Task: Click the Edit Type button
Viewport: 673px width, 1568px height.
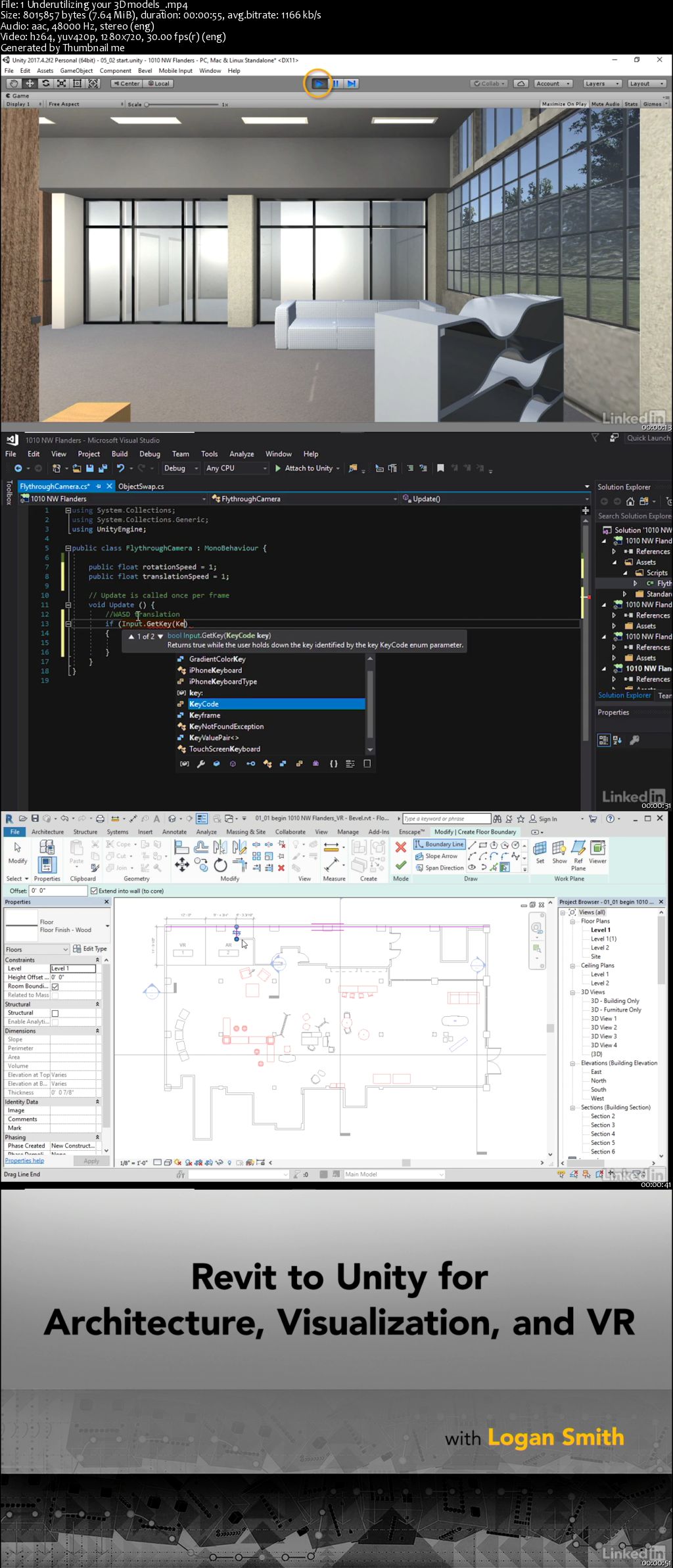Action: point(90,949)
